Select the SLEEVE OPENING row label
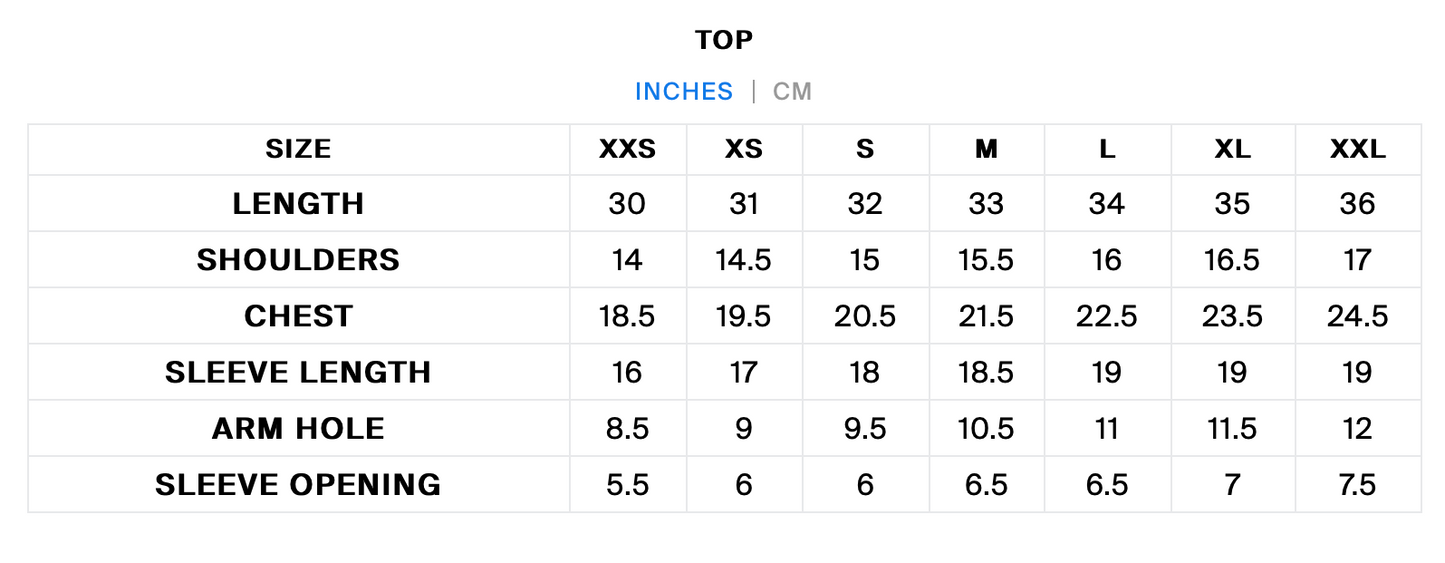 (x=298, y=485)
